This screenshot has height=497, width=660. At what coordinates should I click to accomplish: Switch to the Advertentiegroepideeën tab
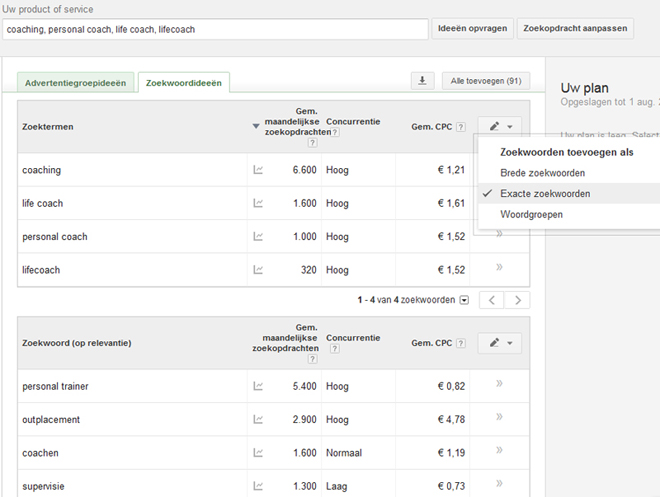tap(75, 82)
